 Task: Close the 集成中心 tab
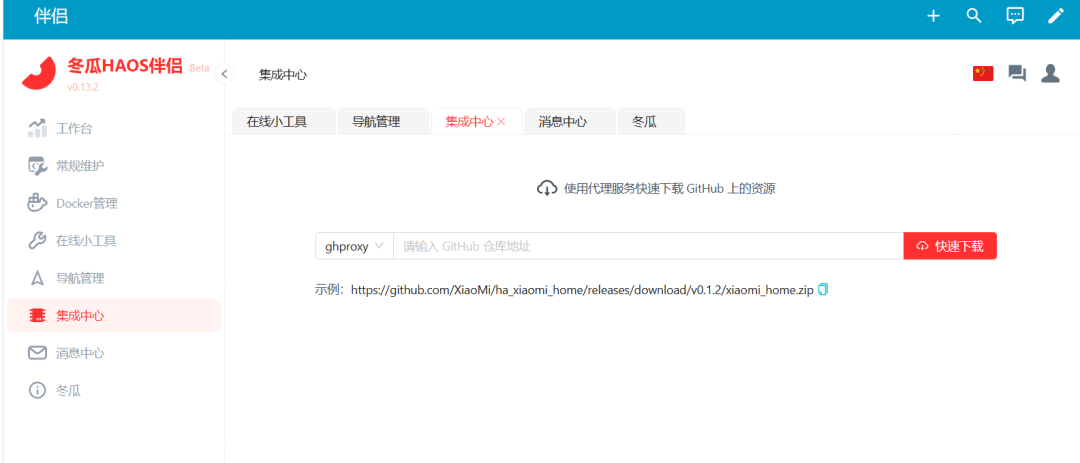(502, 122)
